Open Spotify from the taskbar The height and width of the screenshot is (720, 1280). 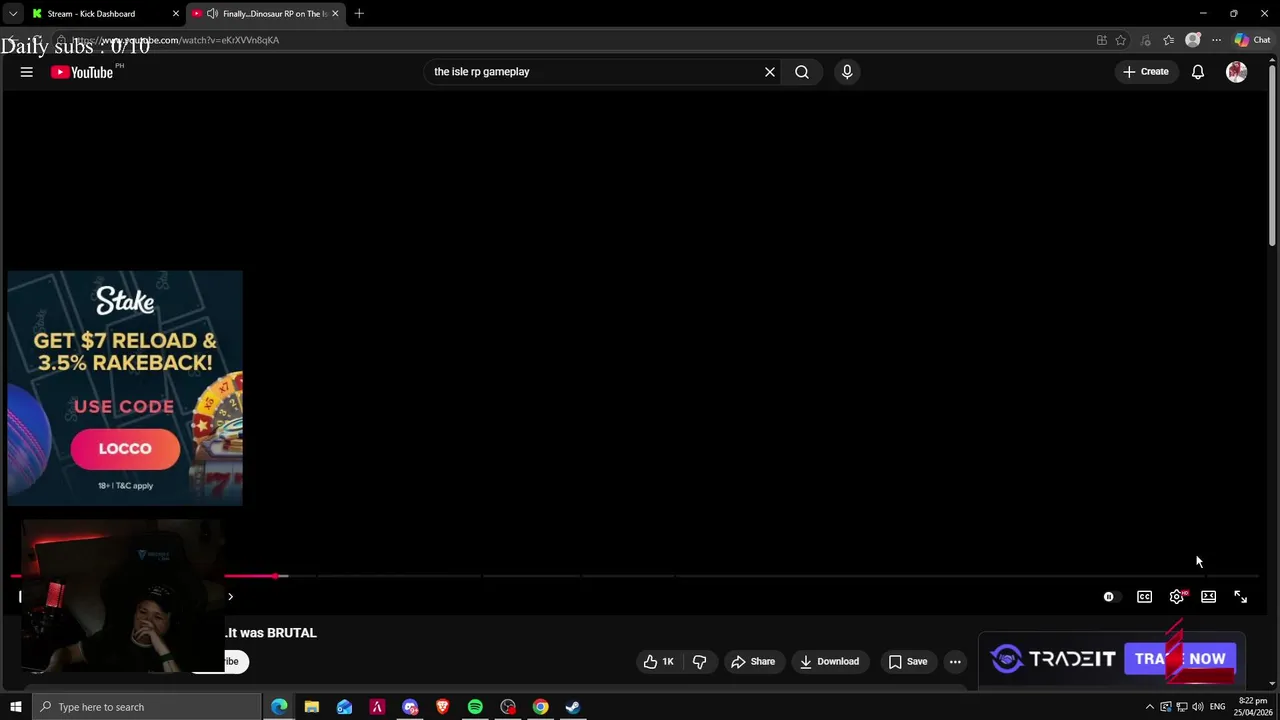click(475, 707)
